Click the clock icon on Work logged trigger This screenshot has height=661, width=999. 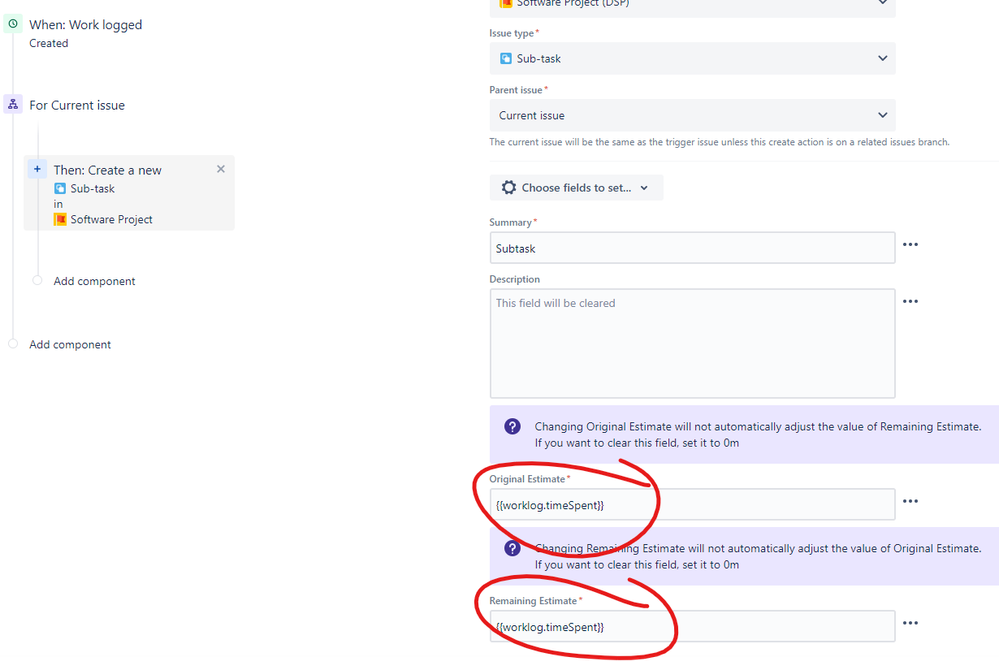click(x=12, y=24)
